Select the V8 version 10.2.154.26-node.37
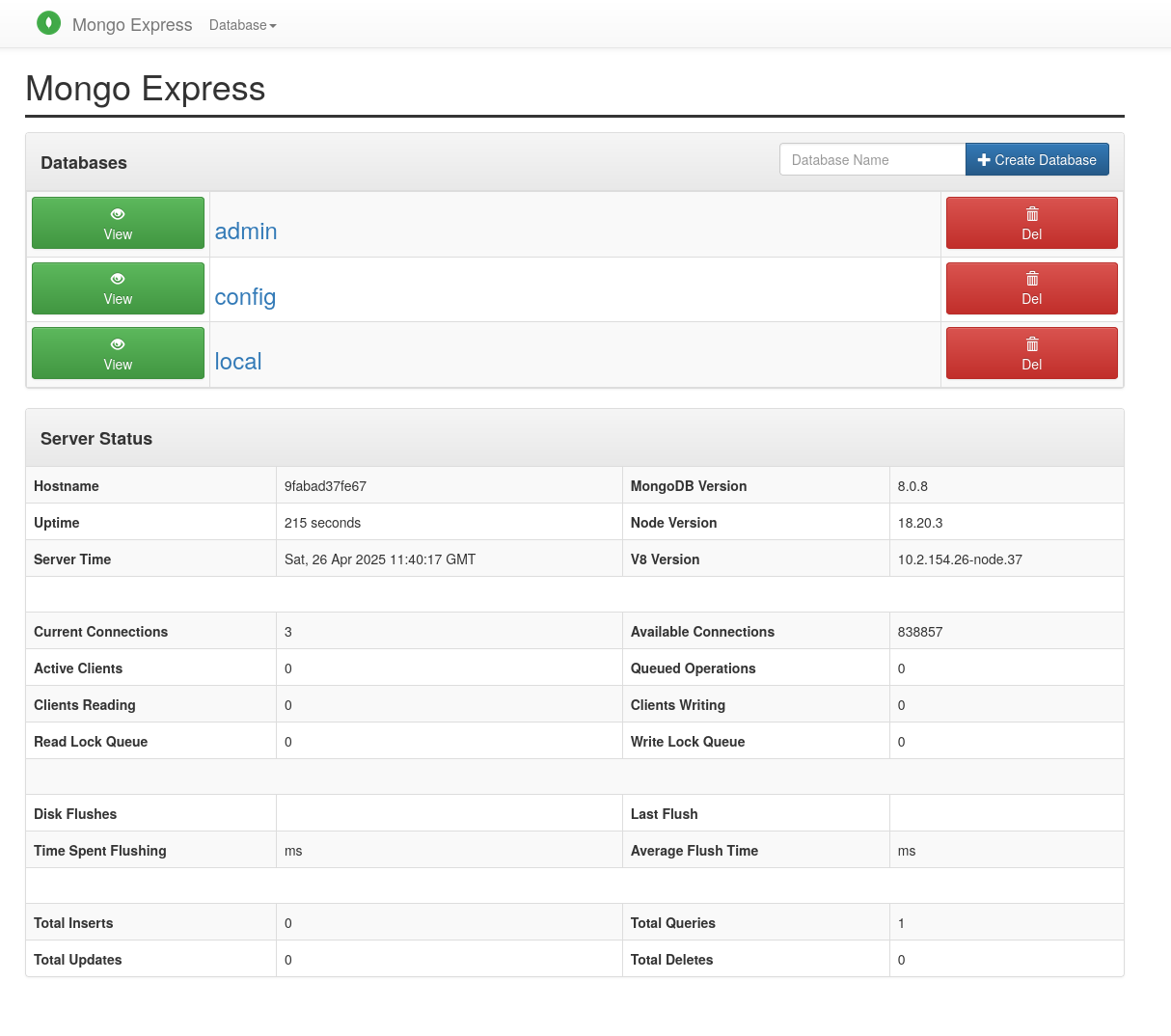This screenshot has height=1036, width=1171. (960, 559)
